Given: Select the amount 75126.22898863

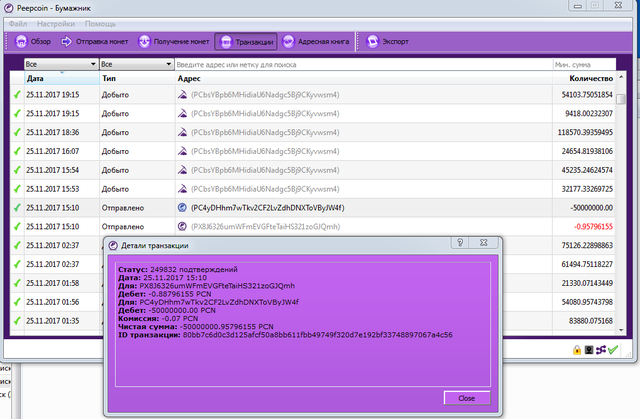Looking at the screenshot, I should (x=587, y=245).
